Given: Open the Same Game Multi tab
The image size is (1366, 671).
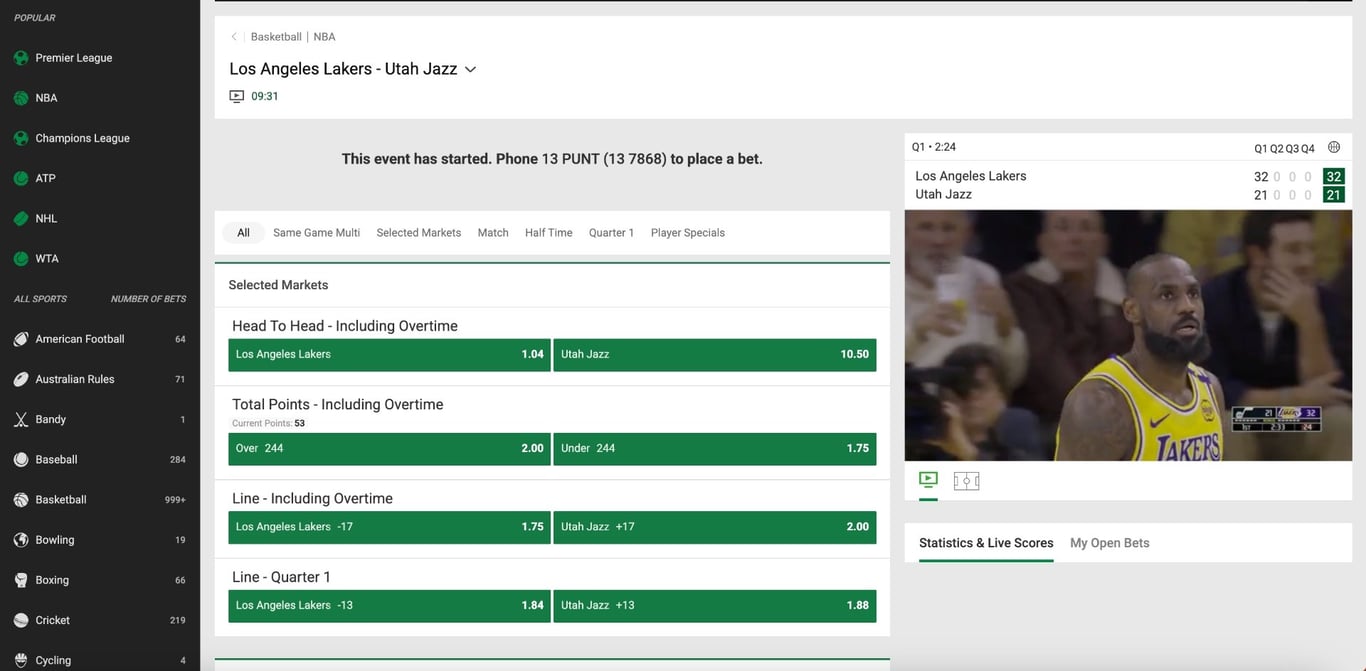Looking at the screenshot, I should (x=316, y=233).
